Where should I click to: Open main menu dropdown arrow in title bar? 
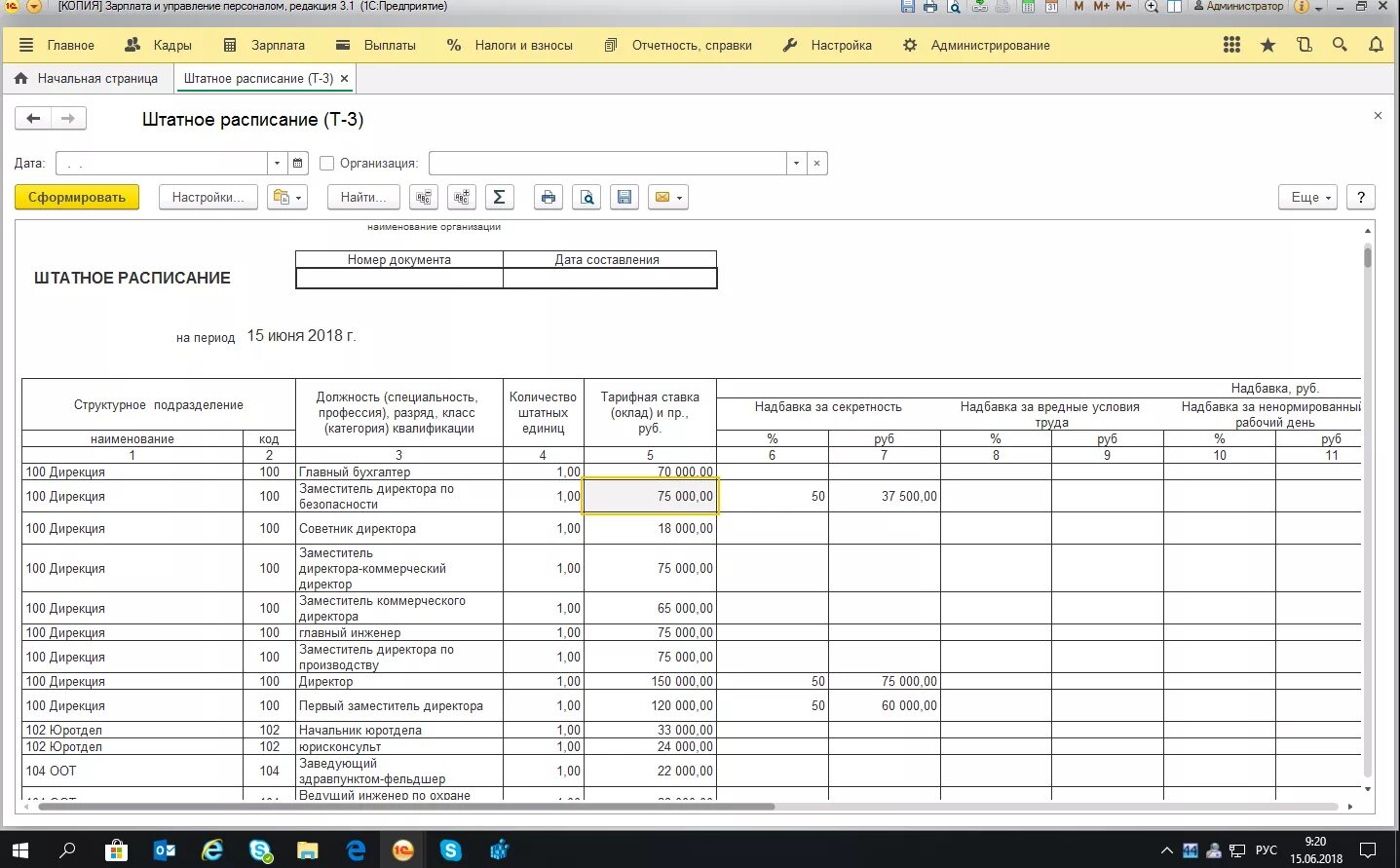click(34, 6)
